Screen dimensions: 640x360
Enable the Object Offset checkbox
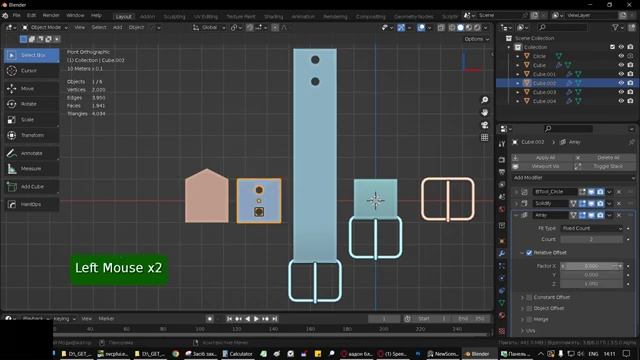[529, 308]
